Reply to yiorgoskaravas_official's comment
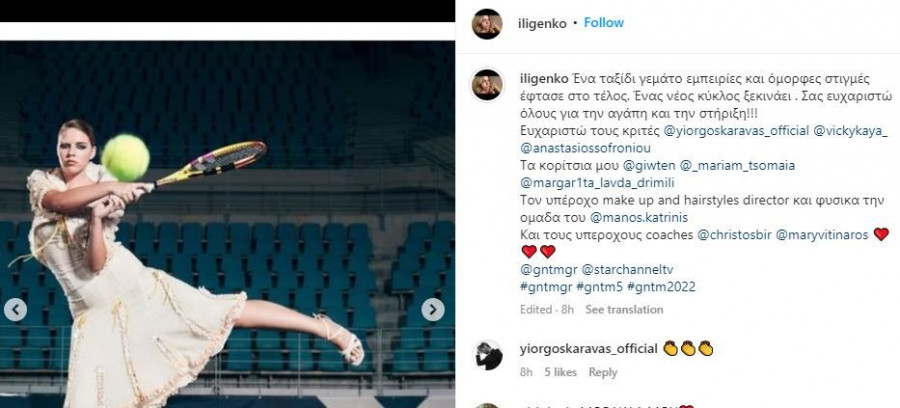This screenshot has width=900, height=408. coord(603,372)
